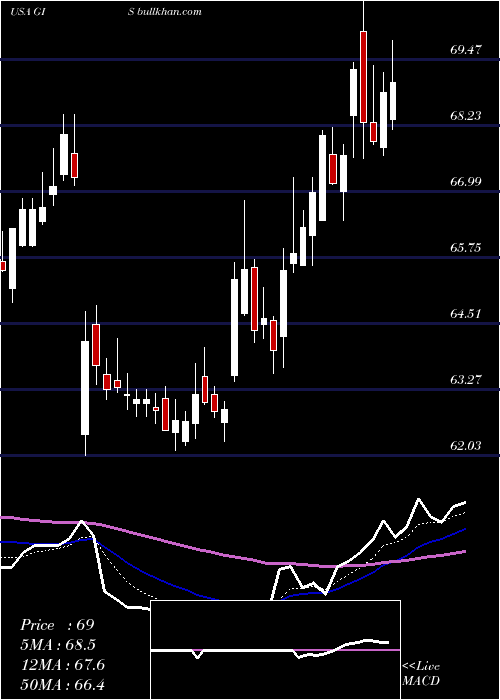Click the 62.03 price level label

(466, 446)
